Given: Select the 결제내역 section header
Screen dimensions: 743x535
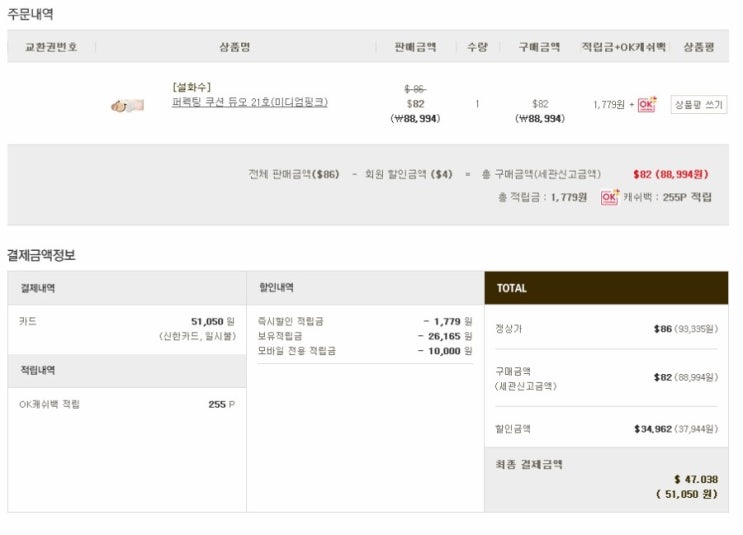Looking at the screenshot, I should [38, 288].
